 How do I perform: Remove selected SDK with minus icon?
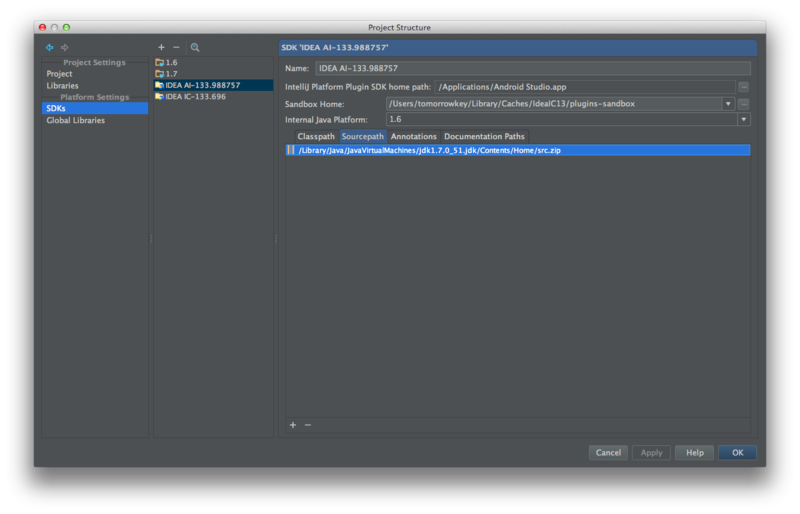coord(177,47)
